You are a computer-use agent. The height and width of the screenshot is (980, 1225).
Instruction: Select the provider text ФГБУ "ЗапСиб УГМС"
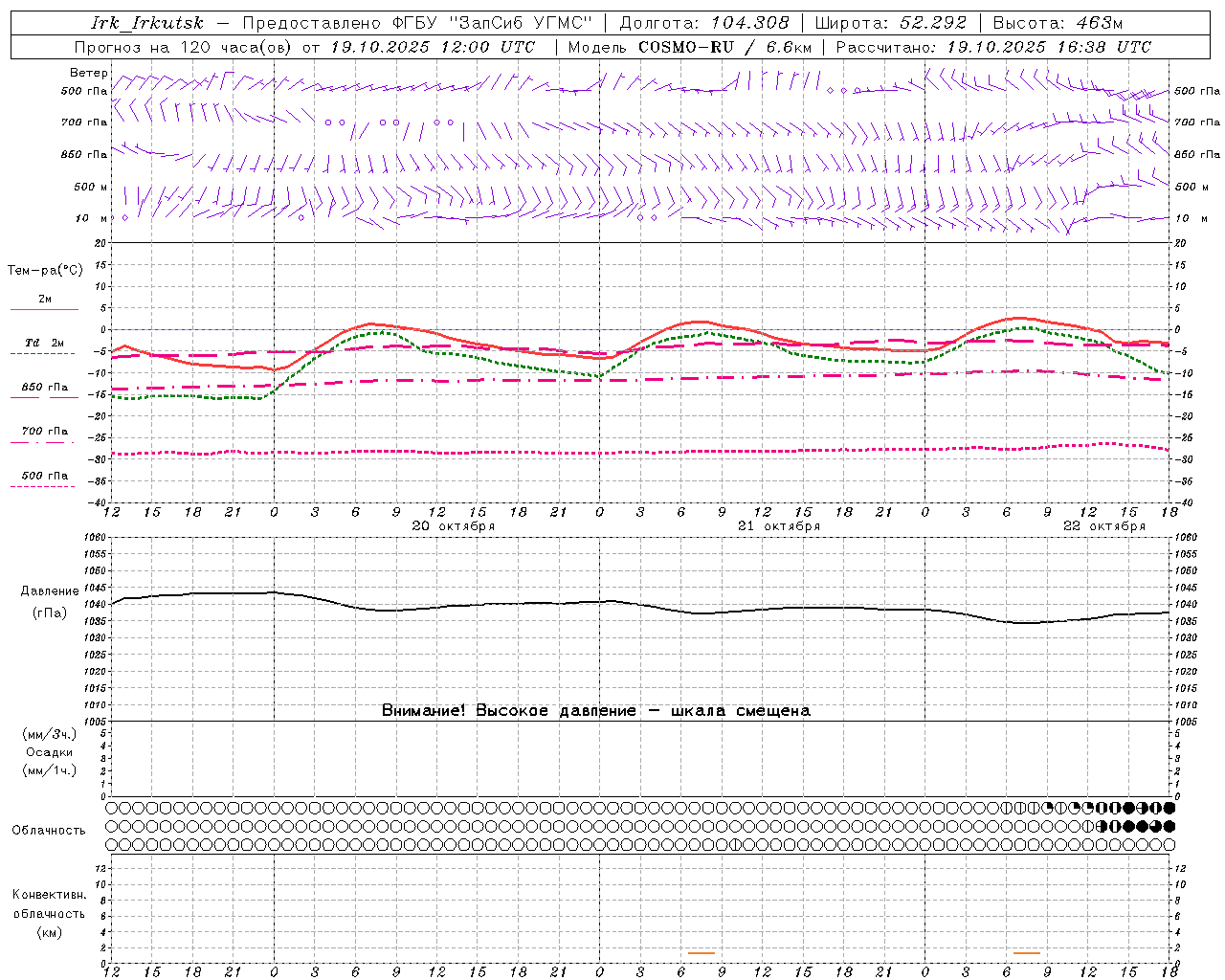tap(492, 23)
